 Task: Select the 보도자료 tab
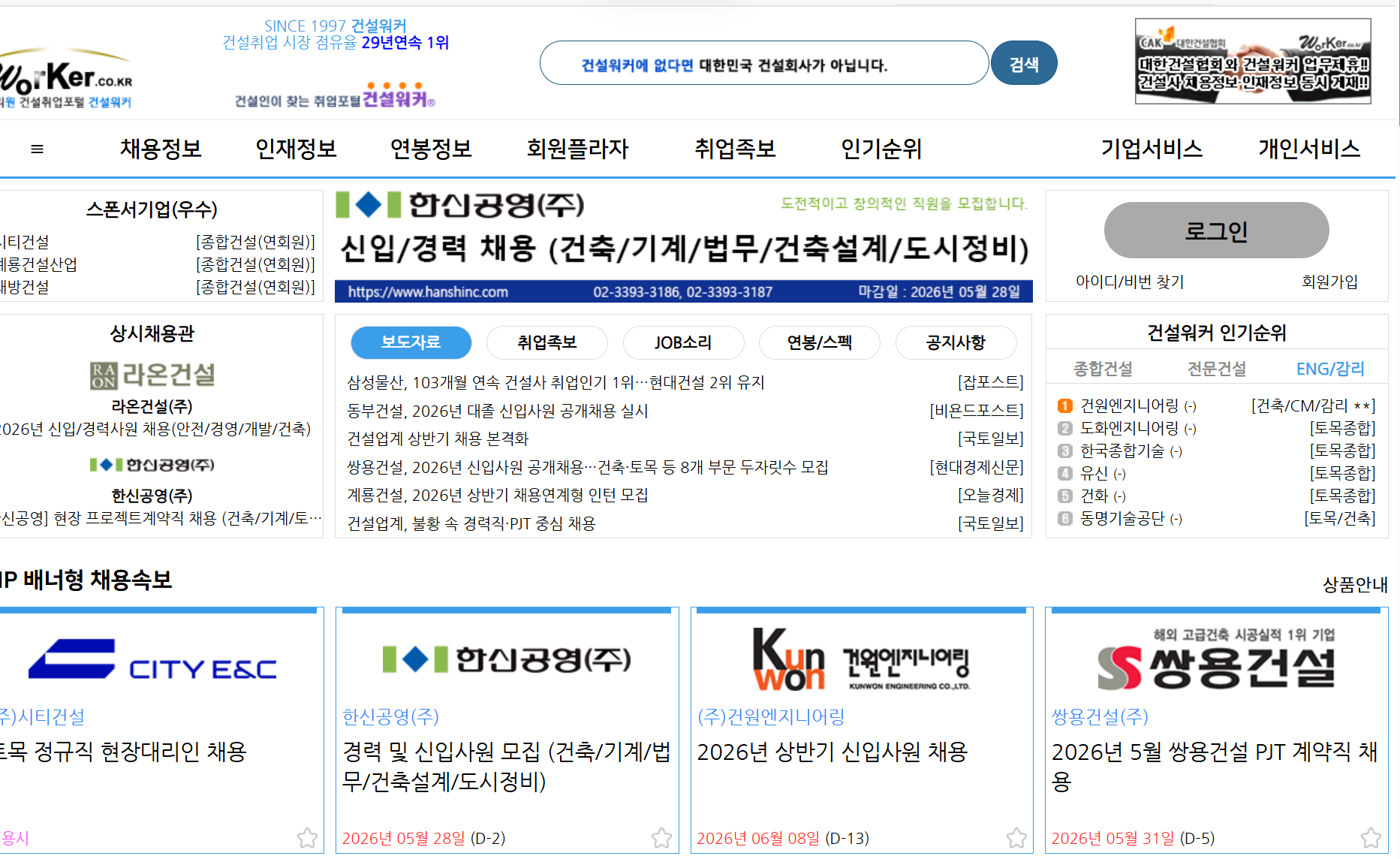[411, 342]
